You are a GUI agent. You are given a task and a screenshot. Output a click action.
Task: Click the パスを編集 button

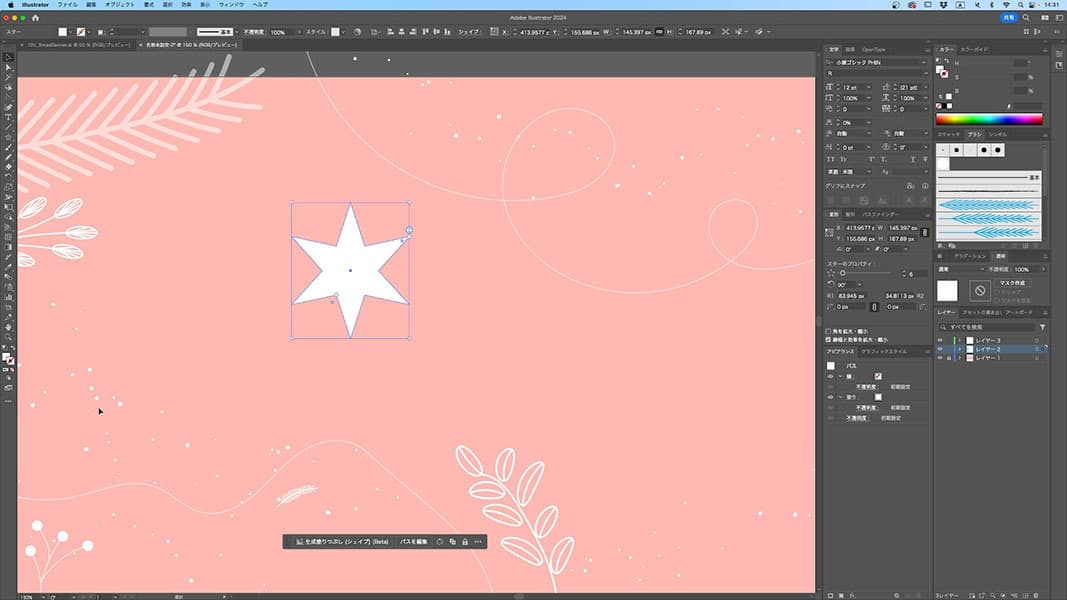pyautogui.click(x=413, y=541)
